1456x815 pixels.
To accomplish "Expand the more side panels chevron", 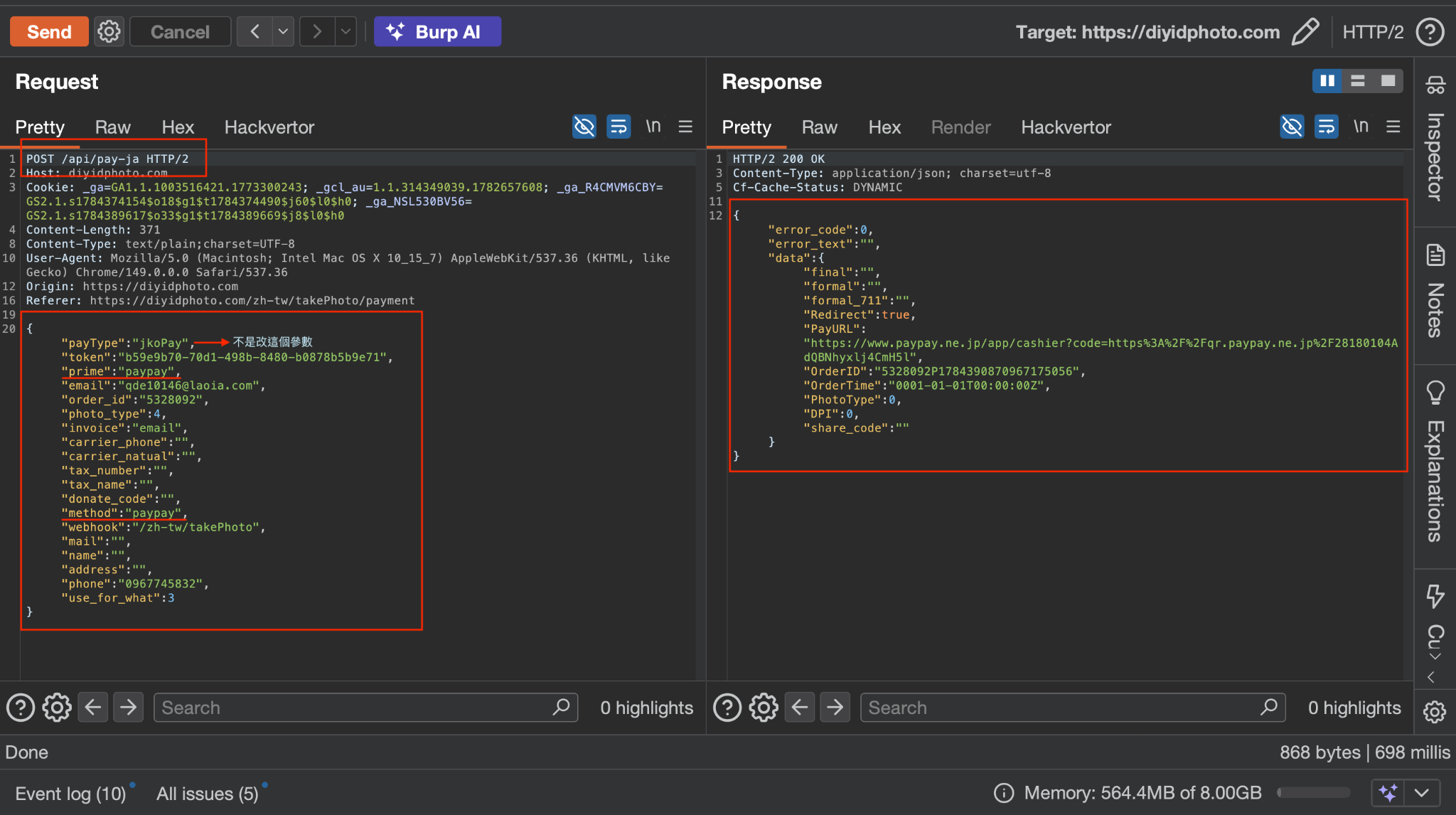I will point(1435,656).
